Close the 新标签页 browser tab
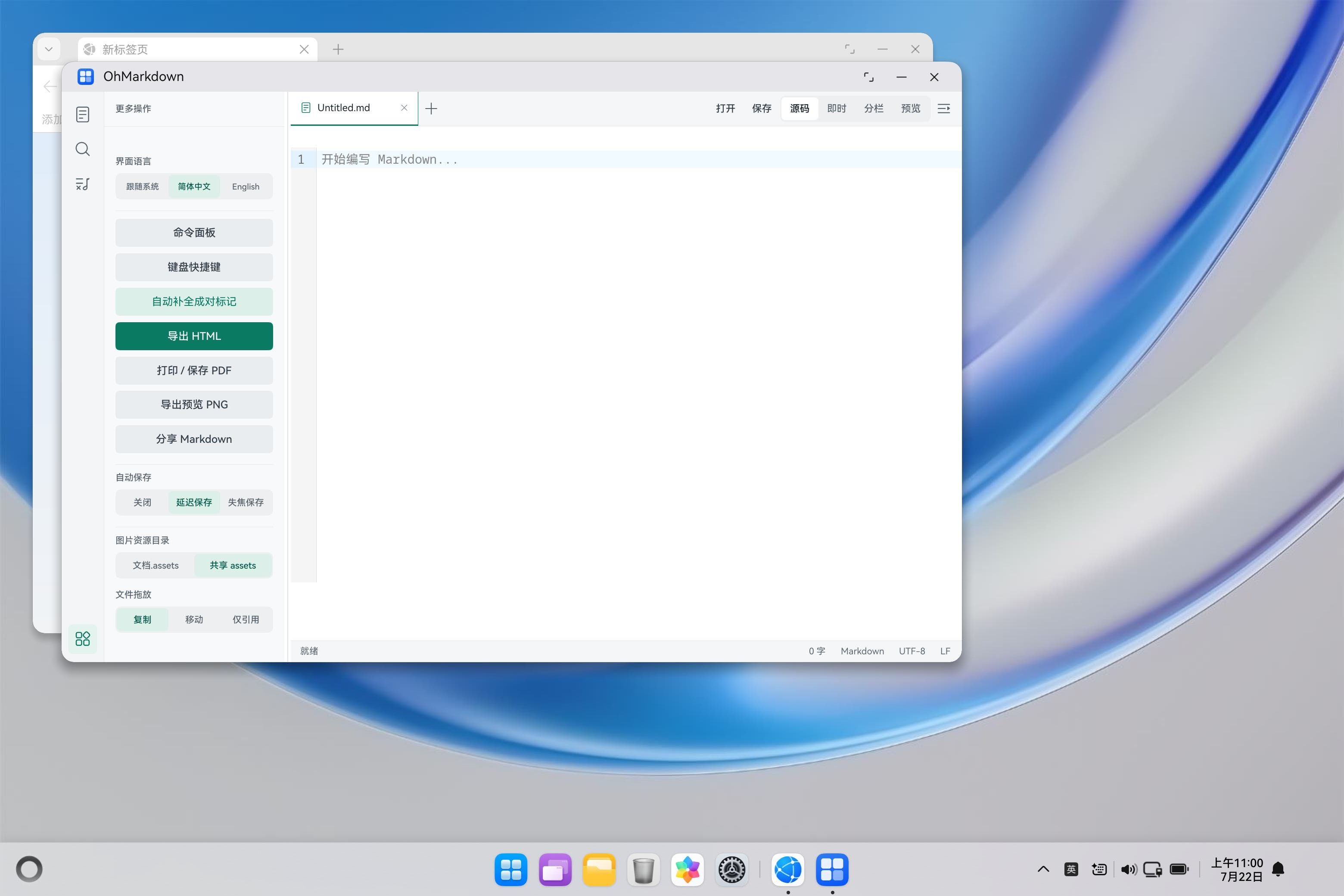The height and width of the screenshot is (896, 1344). click(304, 50)
